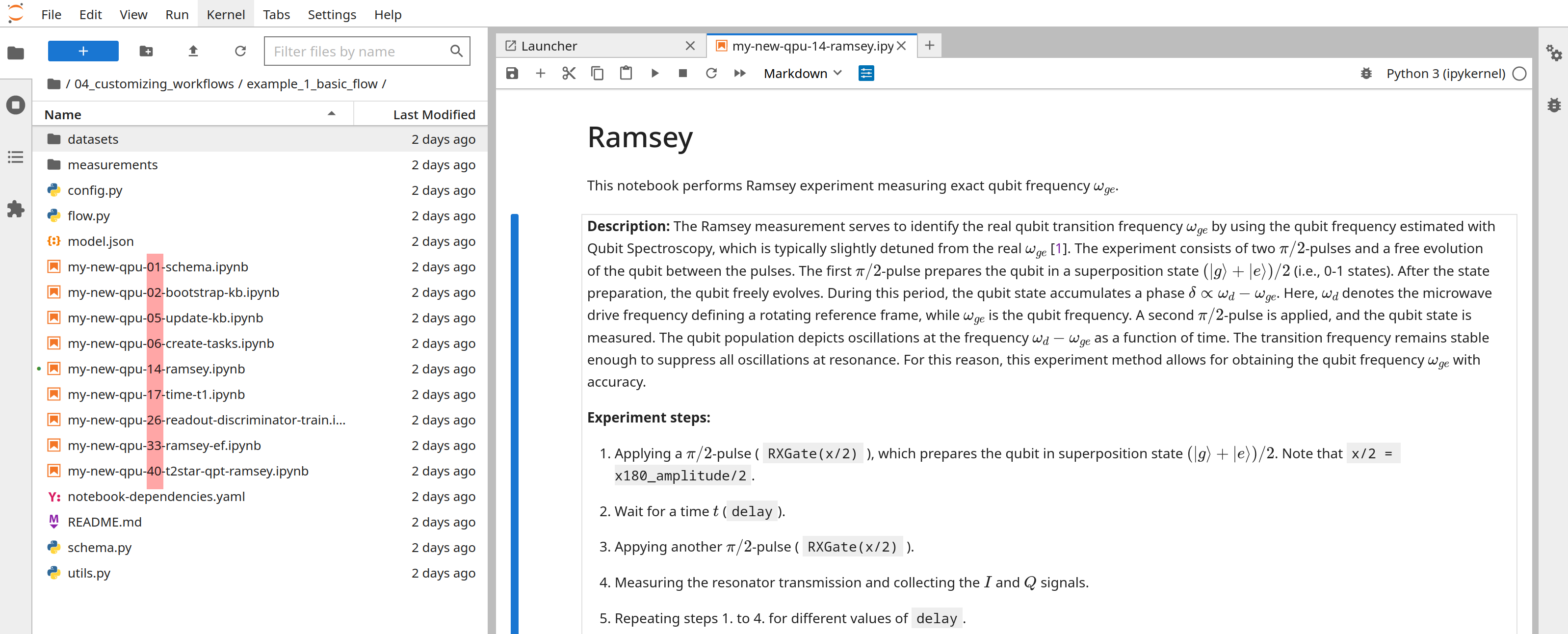The width and height of the screenshot is (1568, 634).
Task: Restart kernel and run all cells
Action: tap(739, 73)
